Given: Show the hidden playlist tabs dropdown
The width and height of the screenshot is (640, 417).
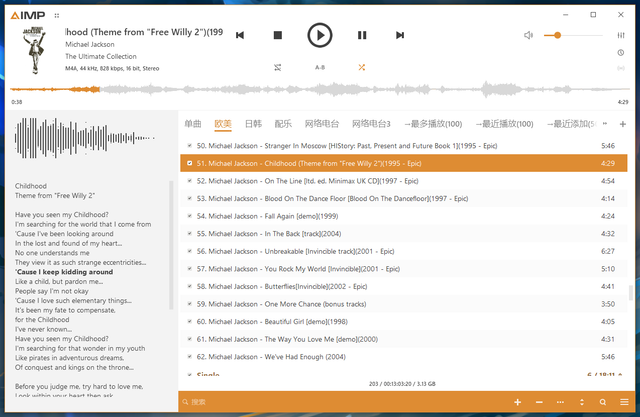Looking at the screenshot, I should (x=605, y=124).
